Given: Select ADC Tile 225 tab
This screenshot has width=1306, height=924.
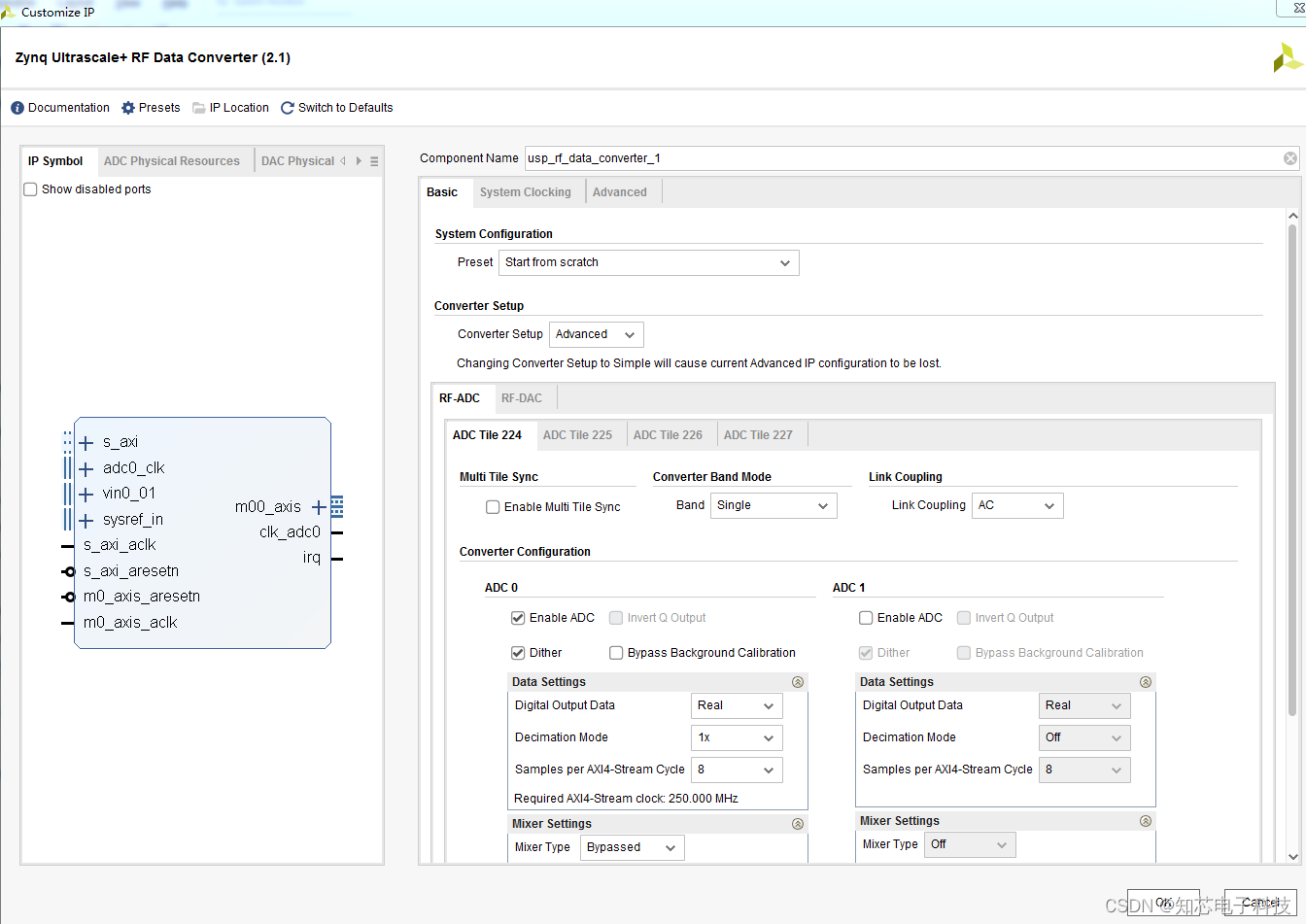Looking at the screenshot, I should (578, 435).
